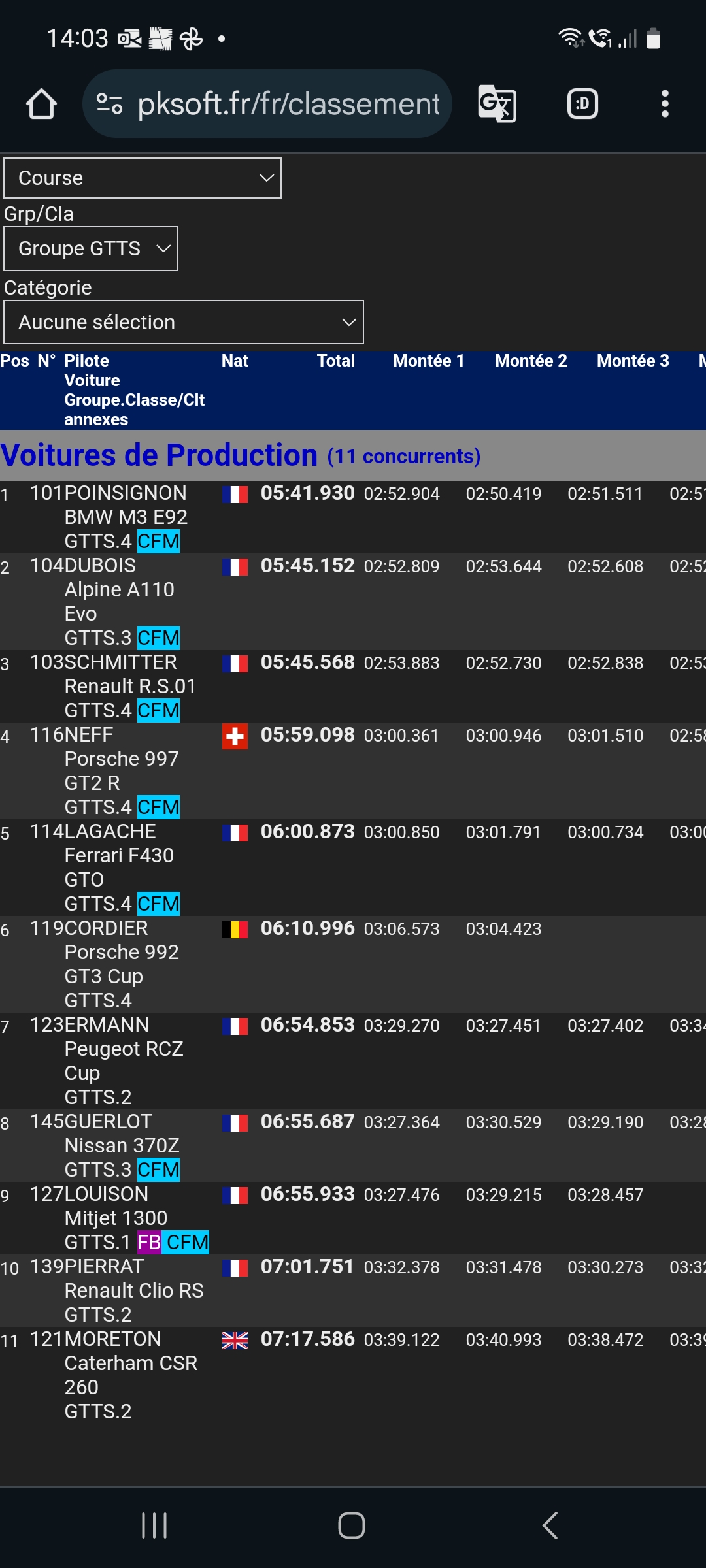Select the Total column header

coord(336,361)
